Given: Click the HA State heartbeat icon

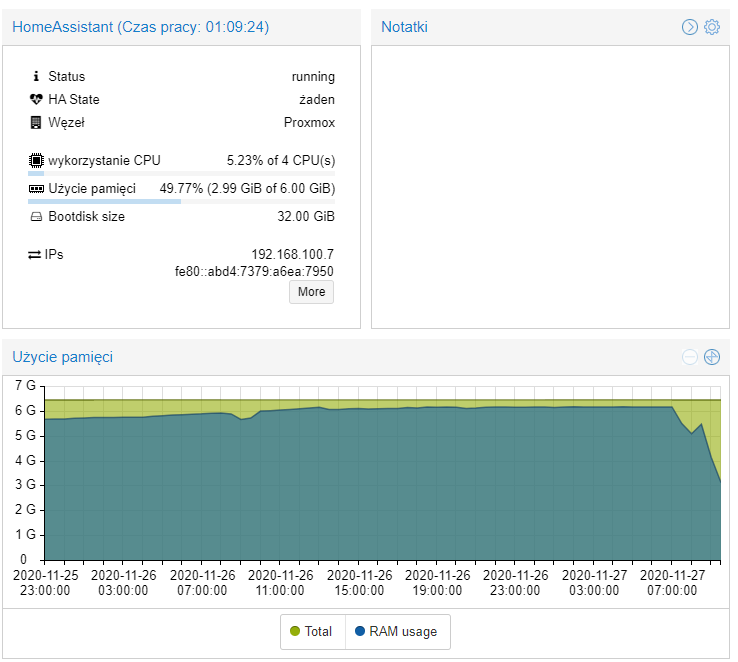Looking at the screenshot, I should pyautogui.click(x=36, y=99).
